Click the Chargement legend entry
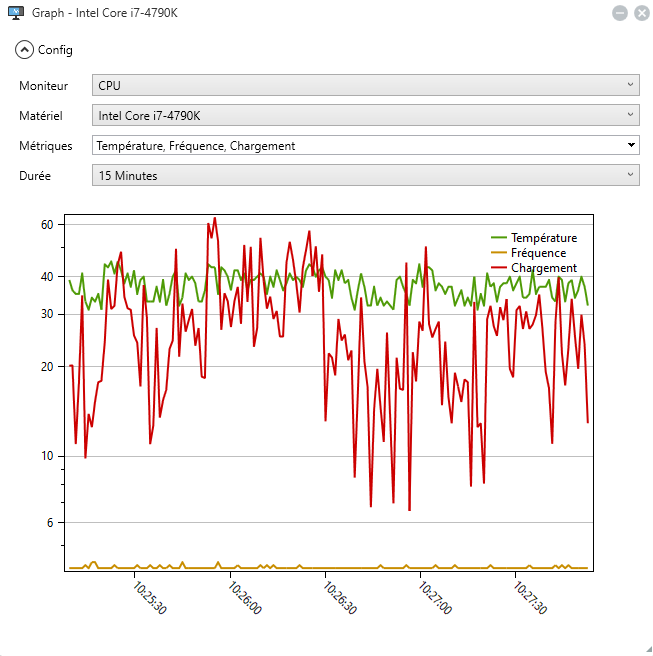Viewport: 653px width, 656px height. pyautogui.click(x=534, y=268)
